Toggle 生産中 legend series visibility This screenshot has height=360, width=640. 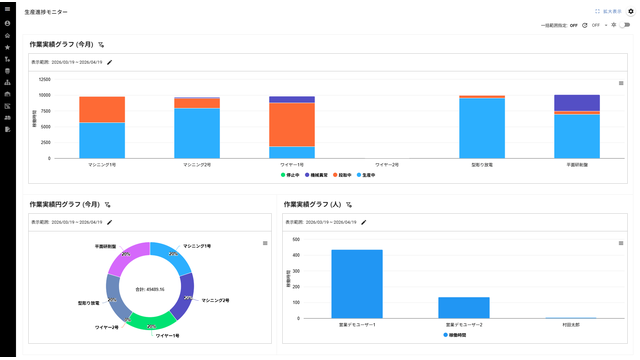[x=366, y=175]
